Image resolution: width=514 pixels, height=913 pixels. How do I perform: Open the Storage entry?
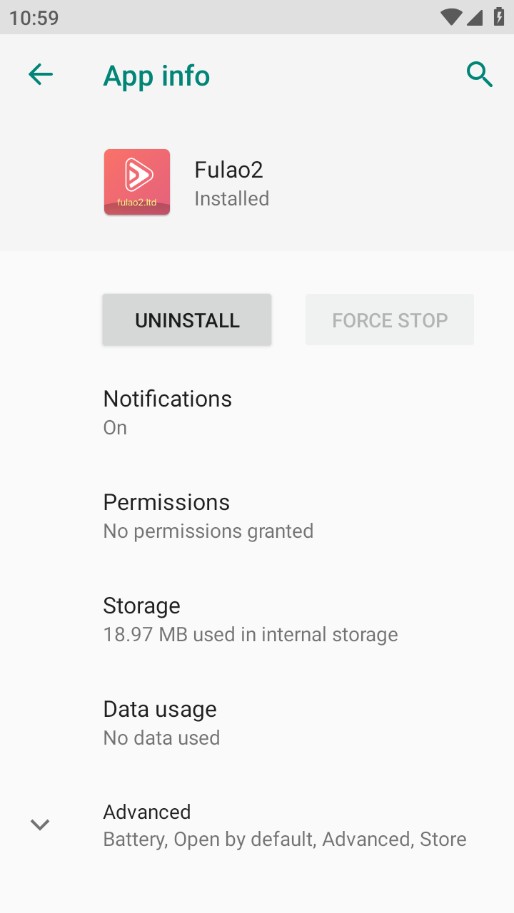(257, 620)
